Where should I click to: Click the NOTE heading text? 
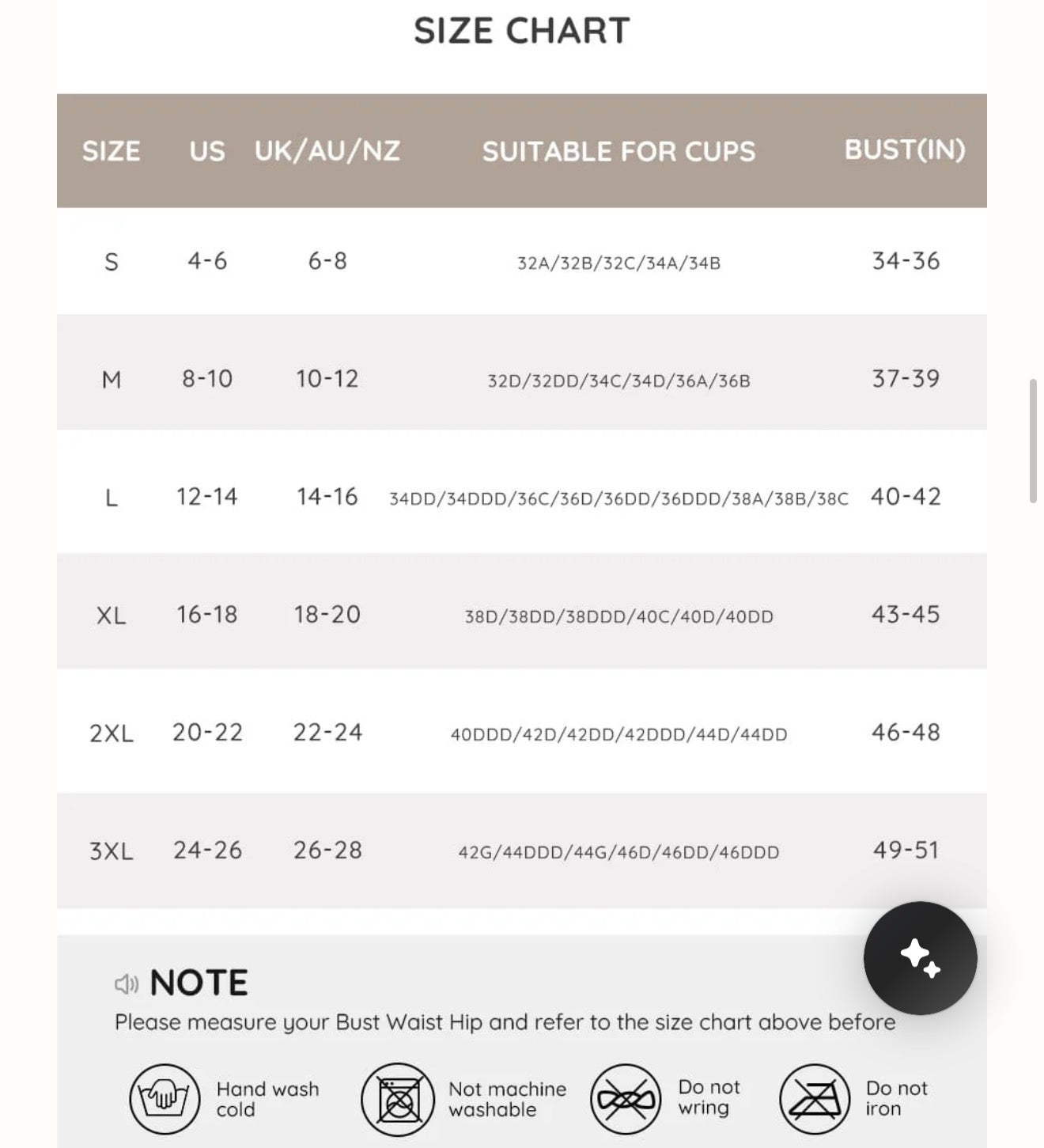tap(199, 983)
